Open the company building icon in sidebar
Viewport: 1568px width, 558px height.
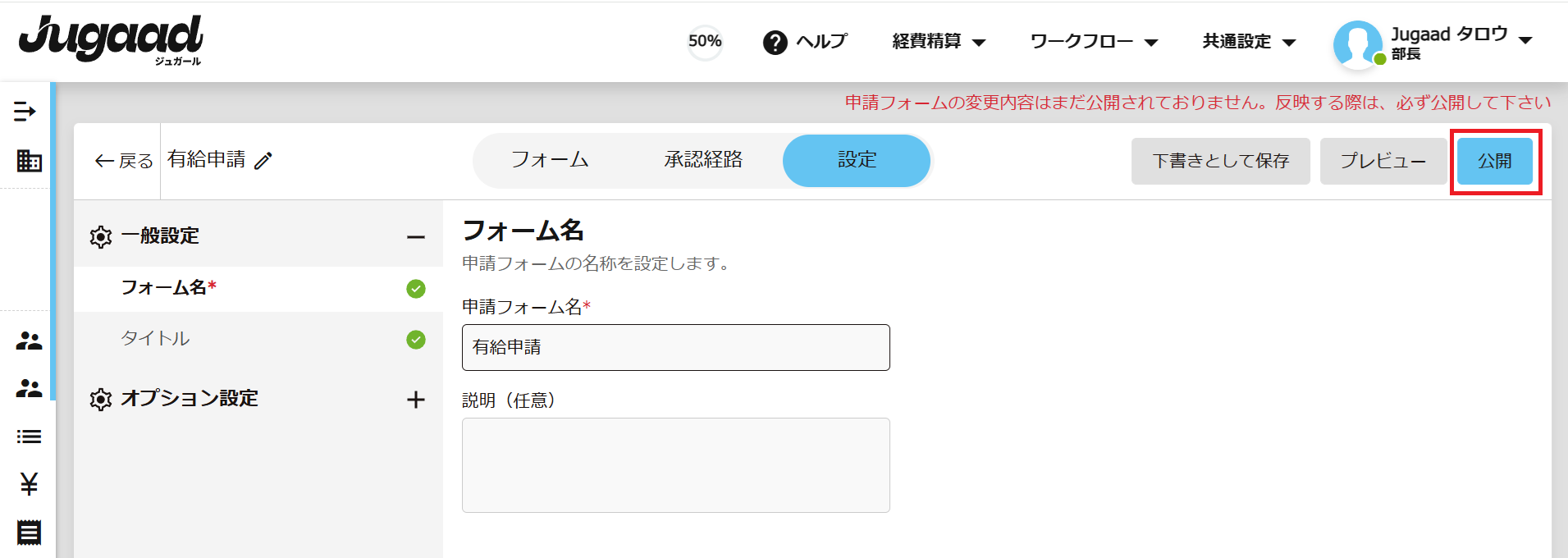29,161
